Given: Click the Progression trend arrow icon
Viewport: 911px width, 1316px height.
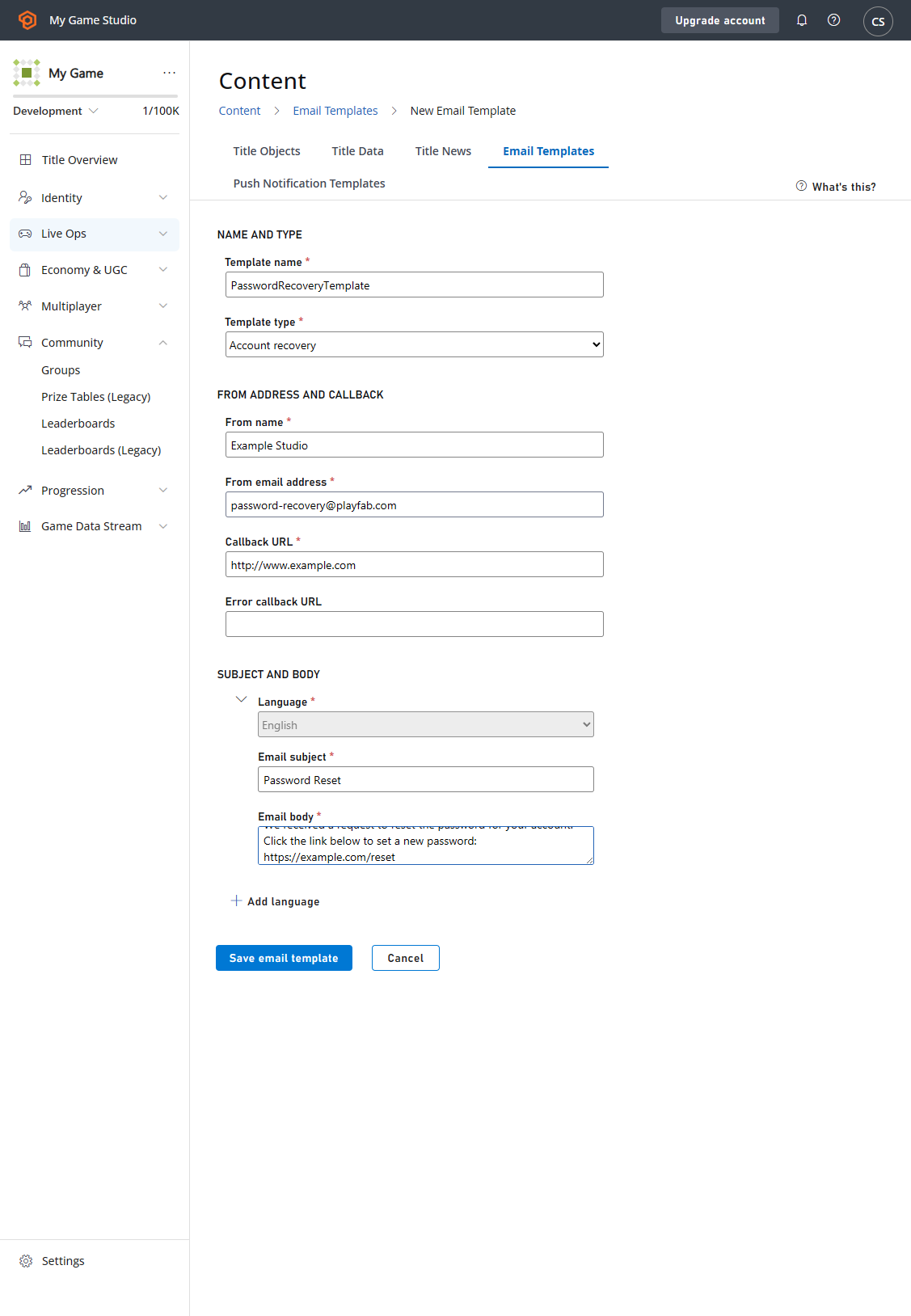Looking at the screenshot, I should pos(25,490).
